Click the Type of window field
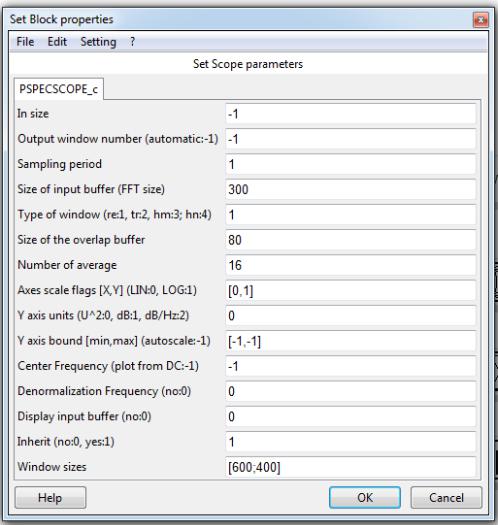 coord(350,215)
